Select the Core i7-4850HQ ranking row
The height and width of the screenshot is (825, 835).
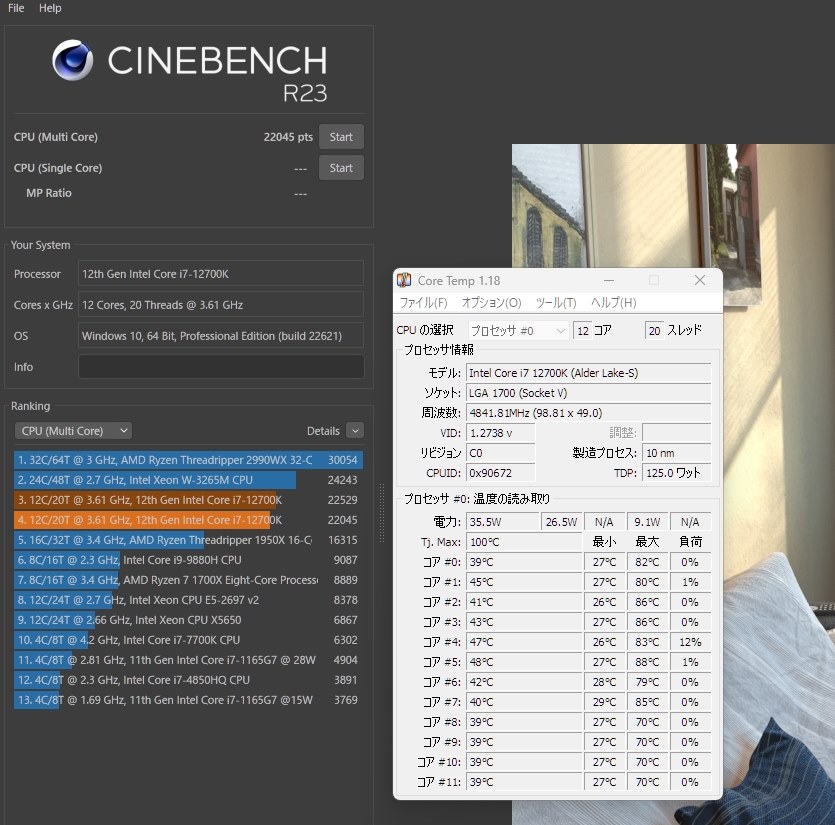[188, 680]
